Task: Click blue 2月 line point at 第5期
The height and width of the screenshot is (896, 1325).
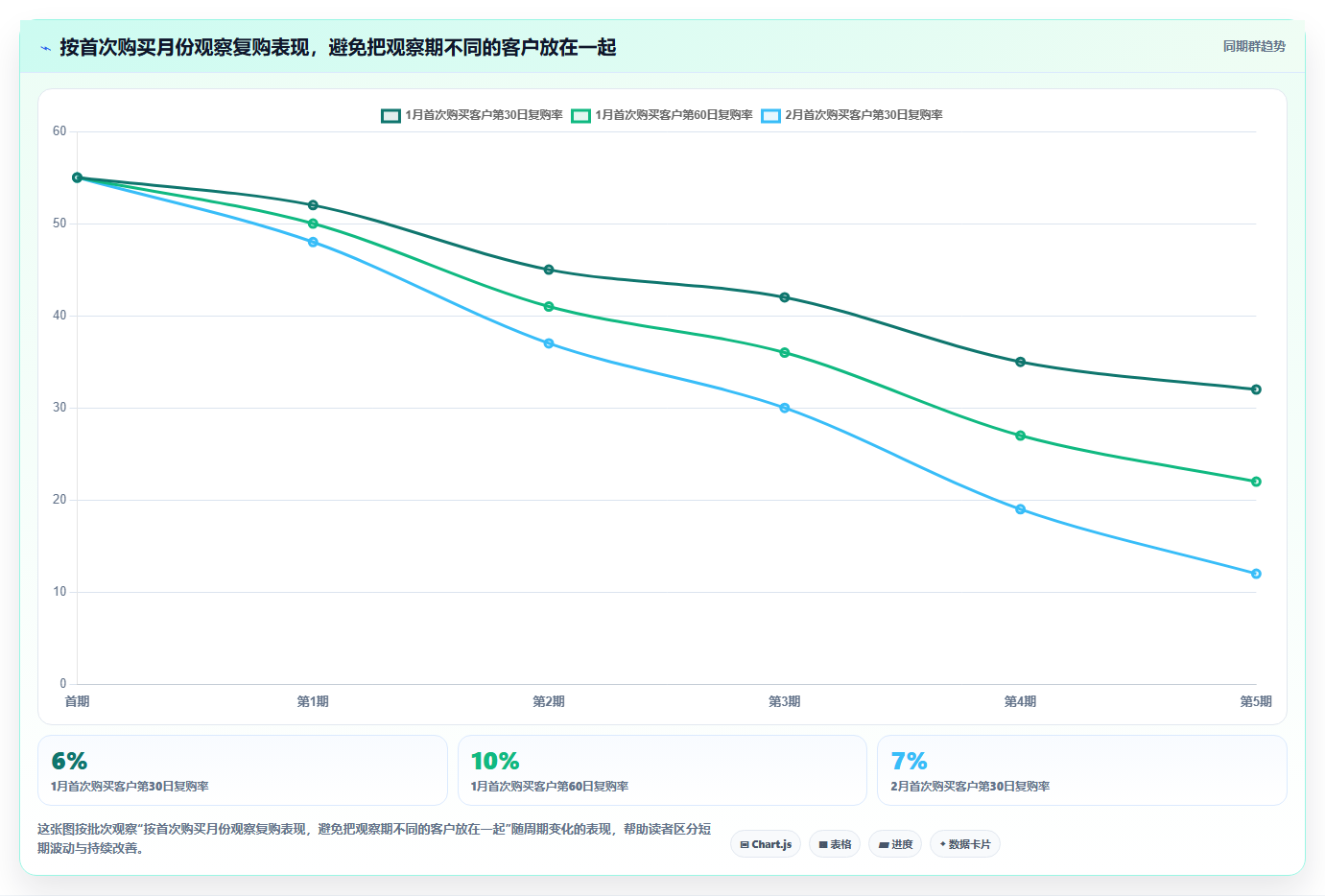Action: (x=1256, y=574)
